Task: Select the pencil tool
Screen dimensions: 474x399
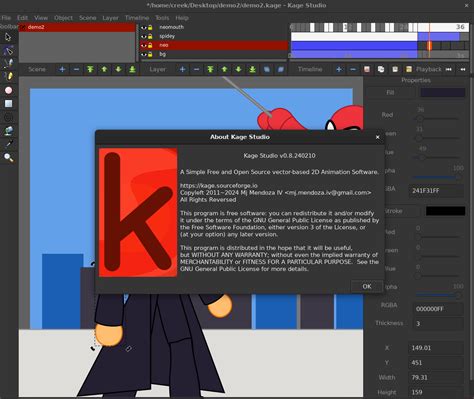Action: [x=9, y=76]
